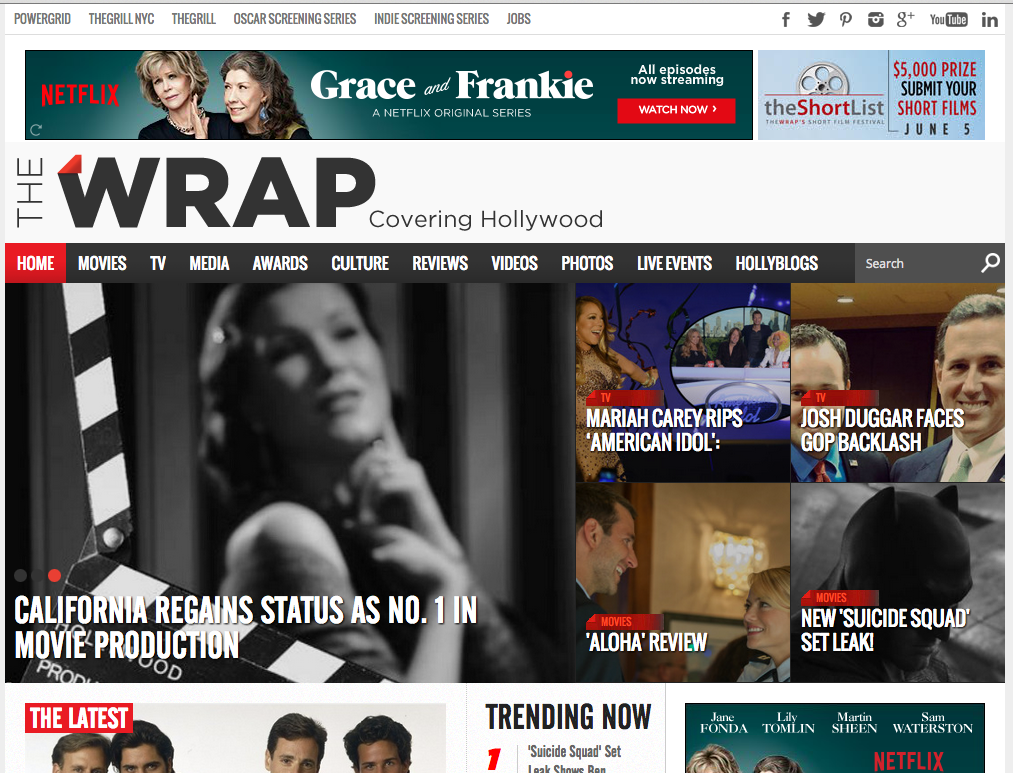Open the TV section in nav bar
1013x773 pixels.
click(x=158, y=263)
